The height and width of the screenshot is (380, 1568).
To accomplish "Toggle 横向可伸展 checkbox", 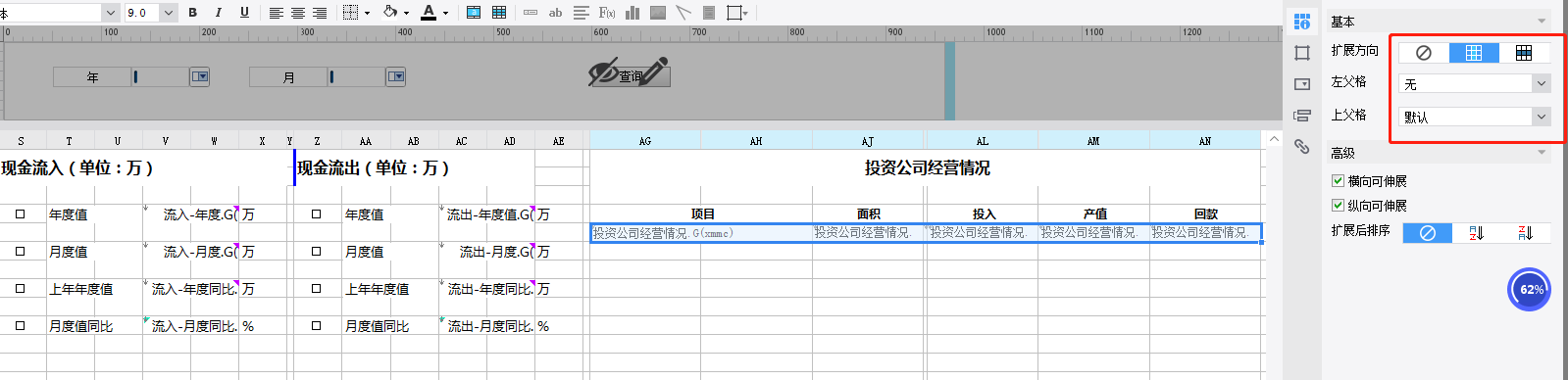I will coord(1338,180).
